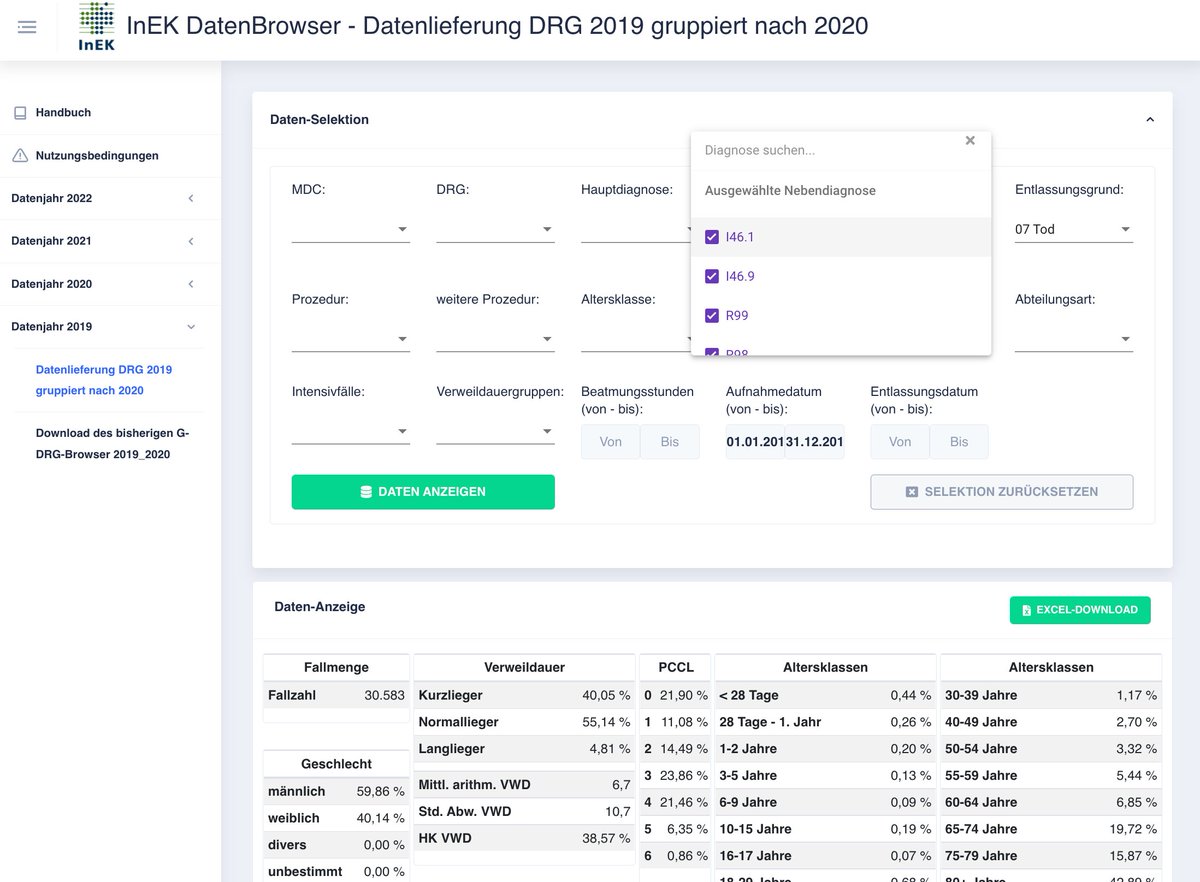The height and width of the screenshot is (882, 1200).
Task: Open the MDC dropdown
Action: (x=351, y=229)
